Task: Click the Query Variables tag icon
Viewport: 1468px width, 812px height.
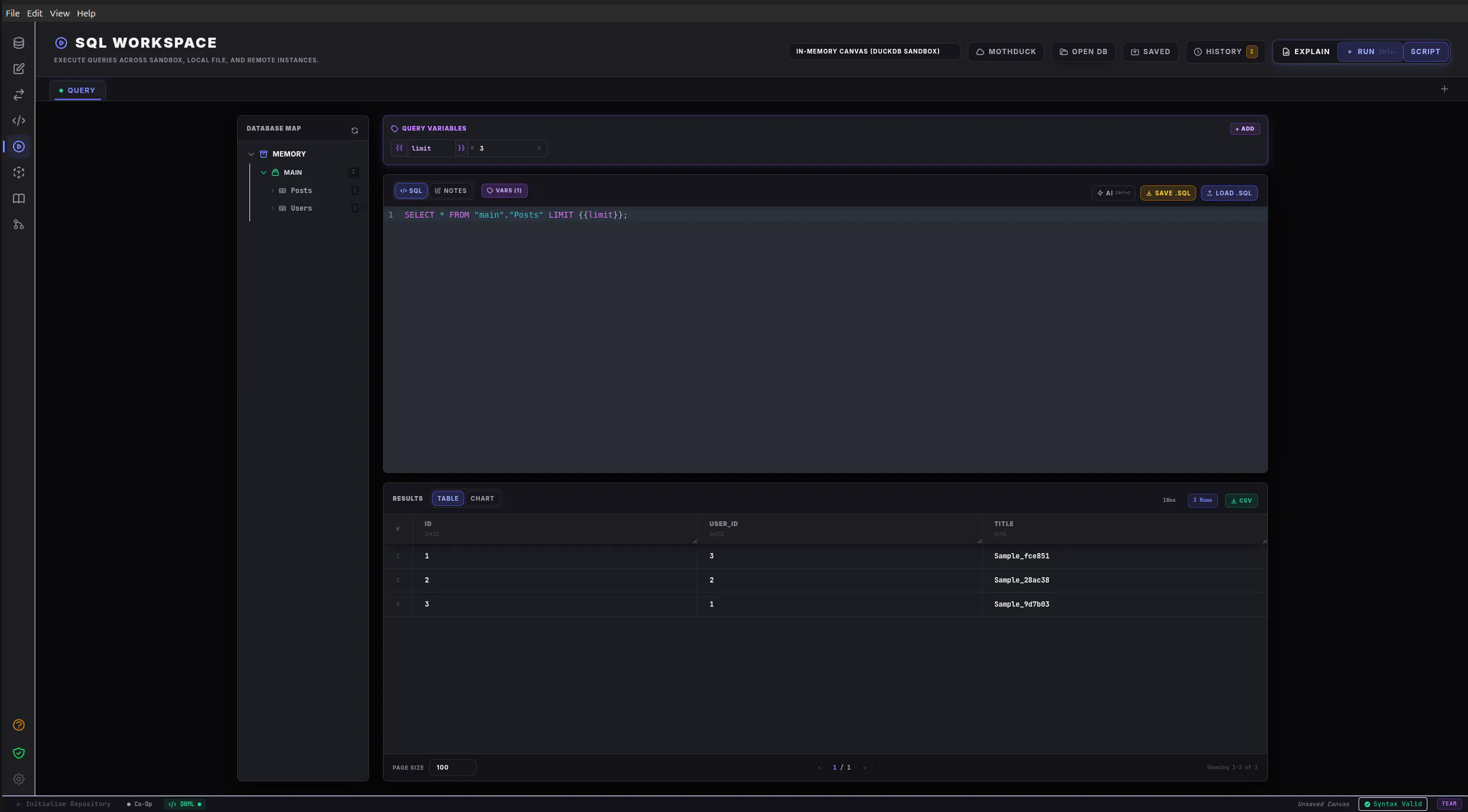Action: pyautogui.click(x=395, y=128)
